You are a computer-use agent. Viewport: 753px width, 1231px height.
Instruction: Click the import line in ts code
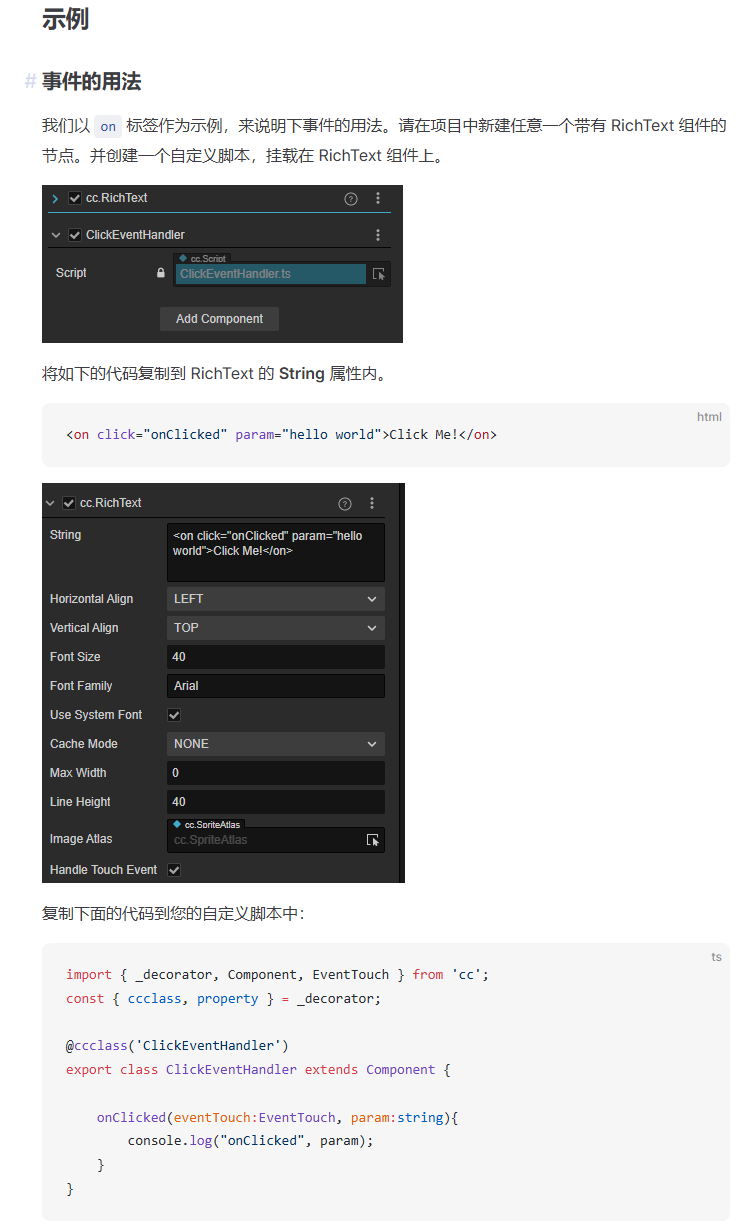tap(277, 974)
